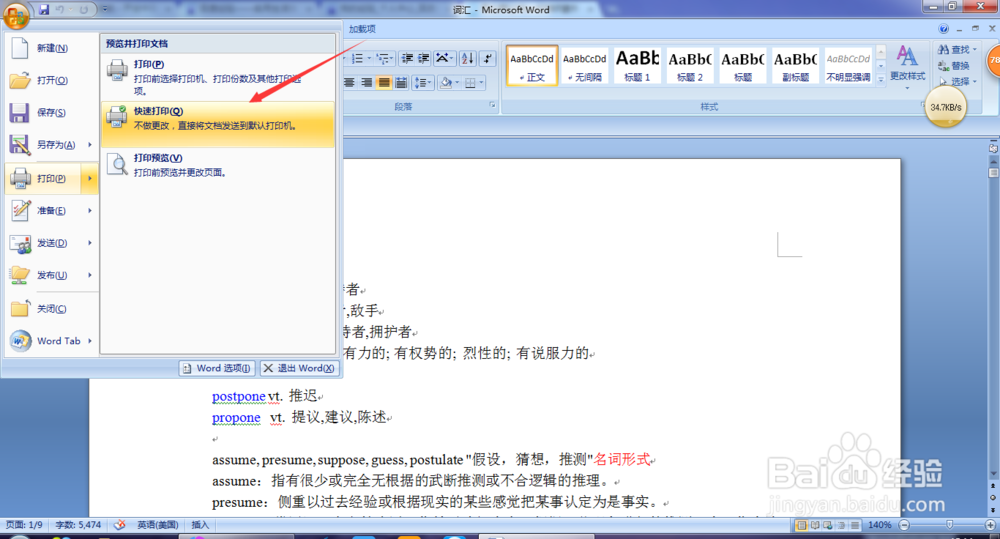Screen dimensions: 1000x539
Task: Open paragraph dialog launcher
Action: pos(492,105)
